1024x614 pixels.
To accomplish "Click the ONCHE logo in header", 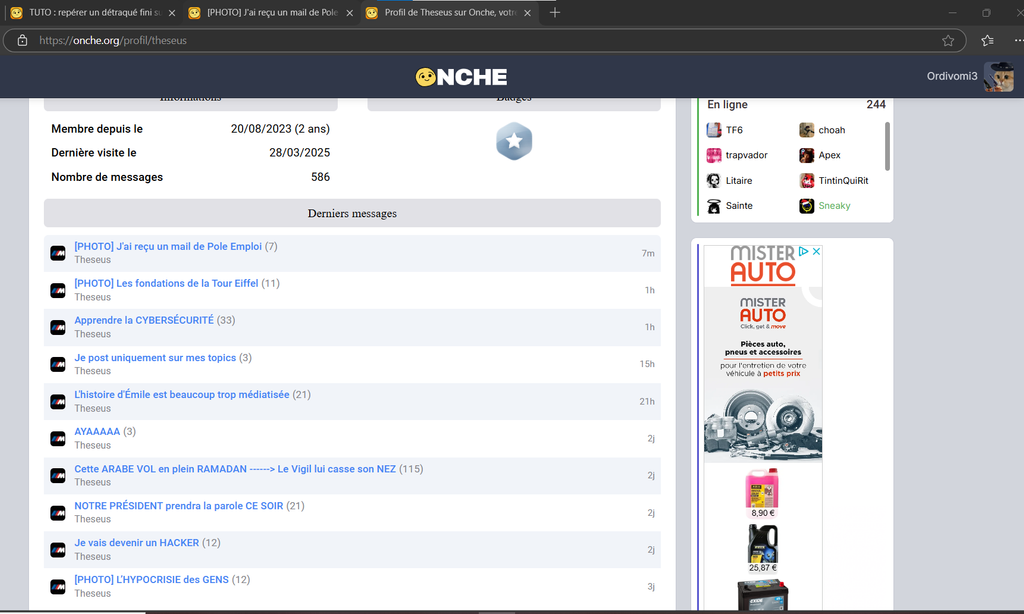I will pos(461,77).
